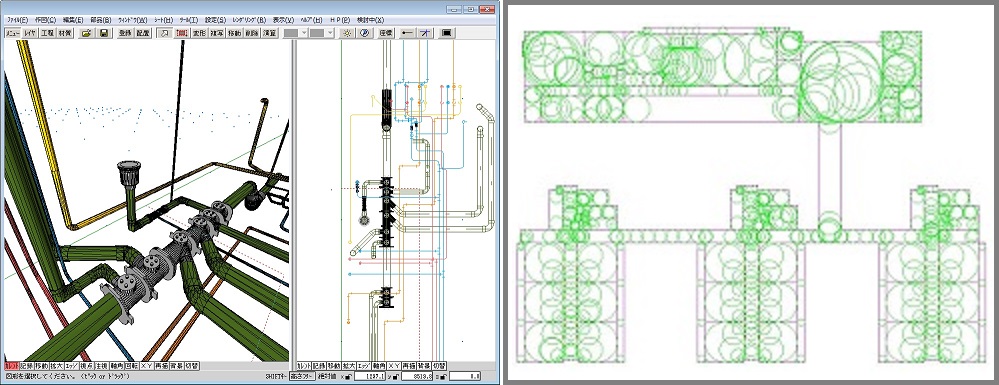
Task: Toggle the X coordinate lock icon
Action: point(348,377)
